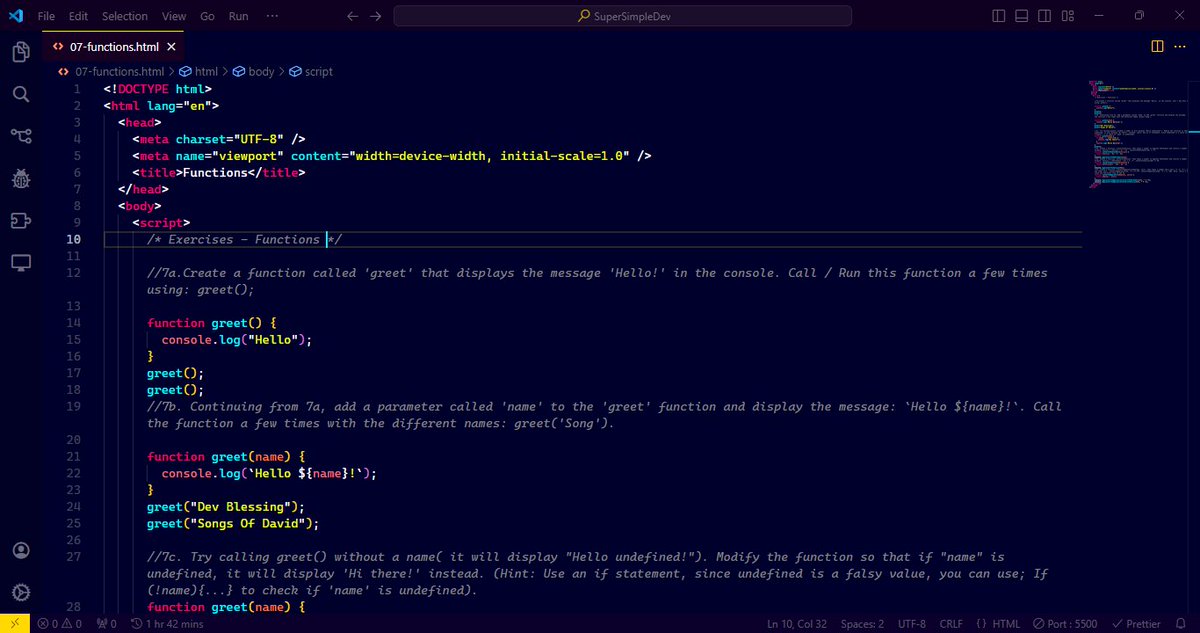Click the <title>Functions</title> line
The height and width of the screenshot is (633, 1200).
(219, 172)
